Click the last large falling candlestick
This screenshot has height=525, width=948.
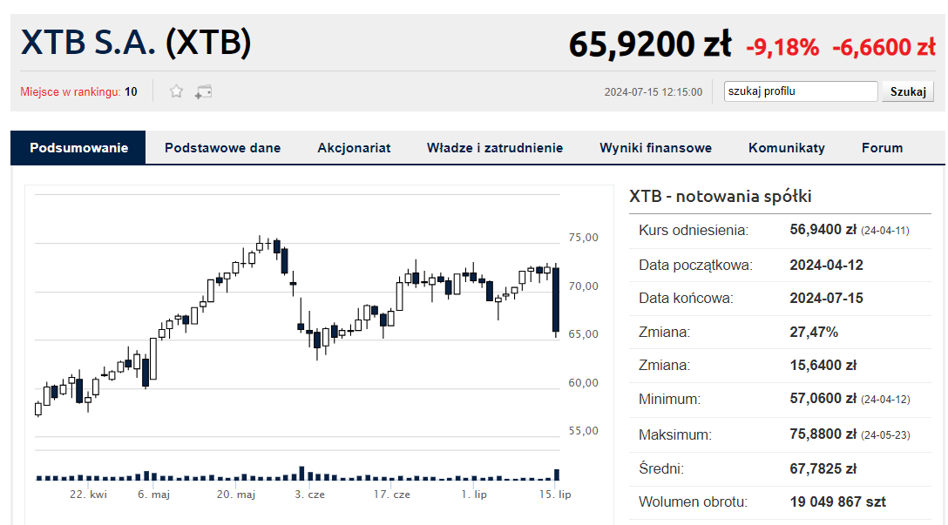pyautogui.click(x=556, y=299)
